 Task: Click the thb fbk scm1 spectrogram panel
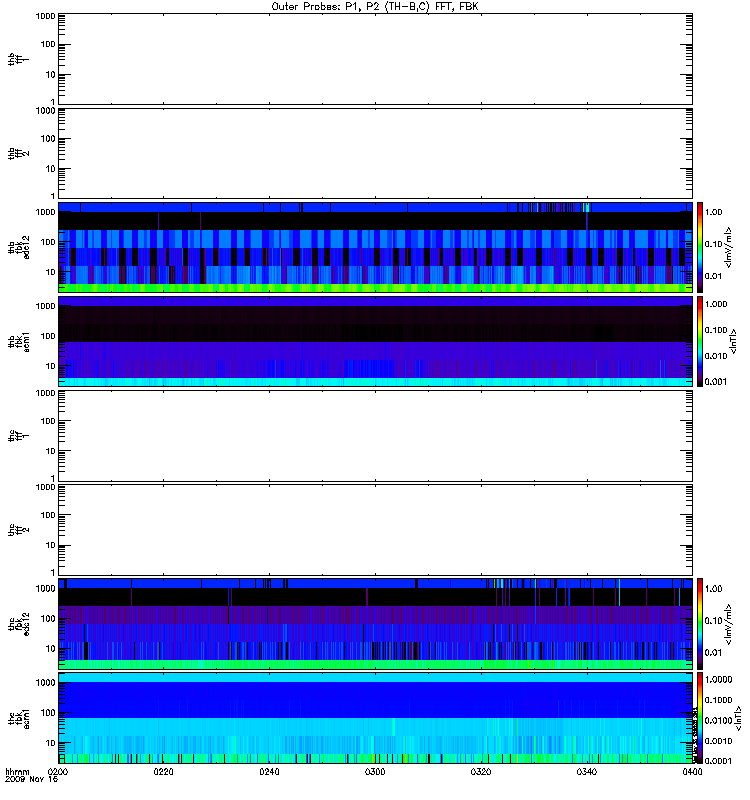tap(375, 341)
